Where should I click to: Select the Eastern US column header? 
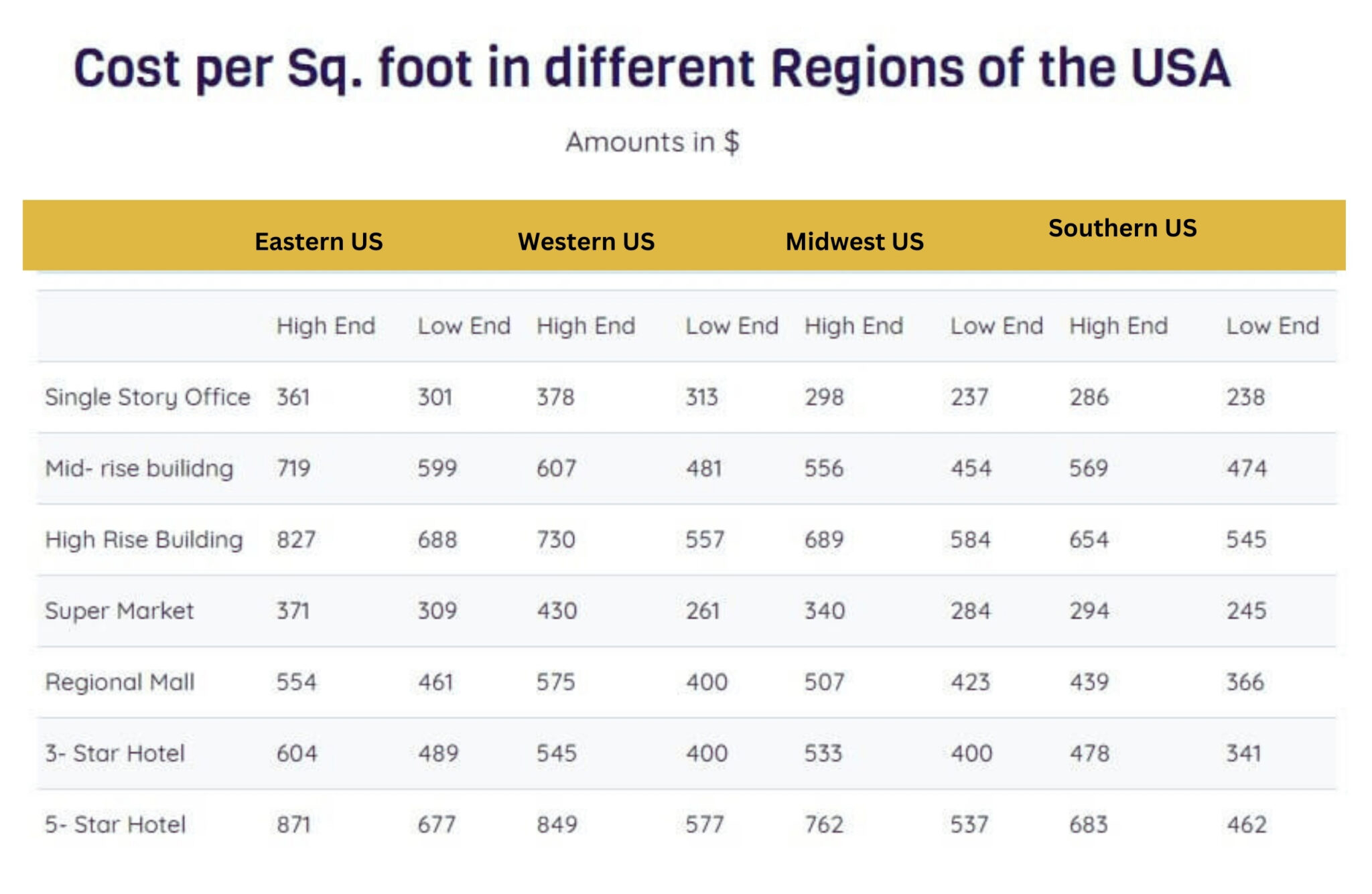pyautogui.click(x=318, y=242)
